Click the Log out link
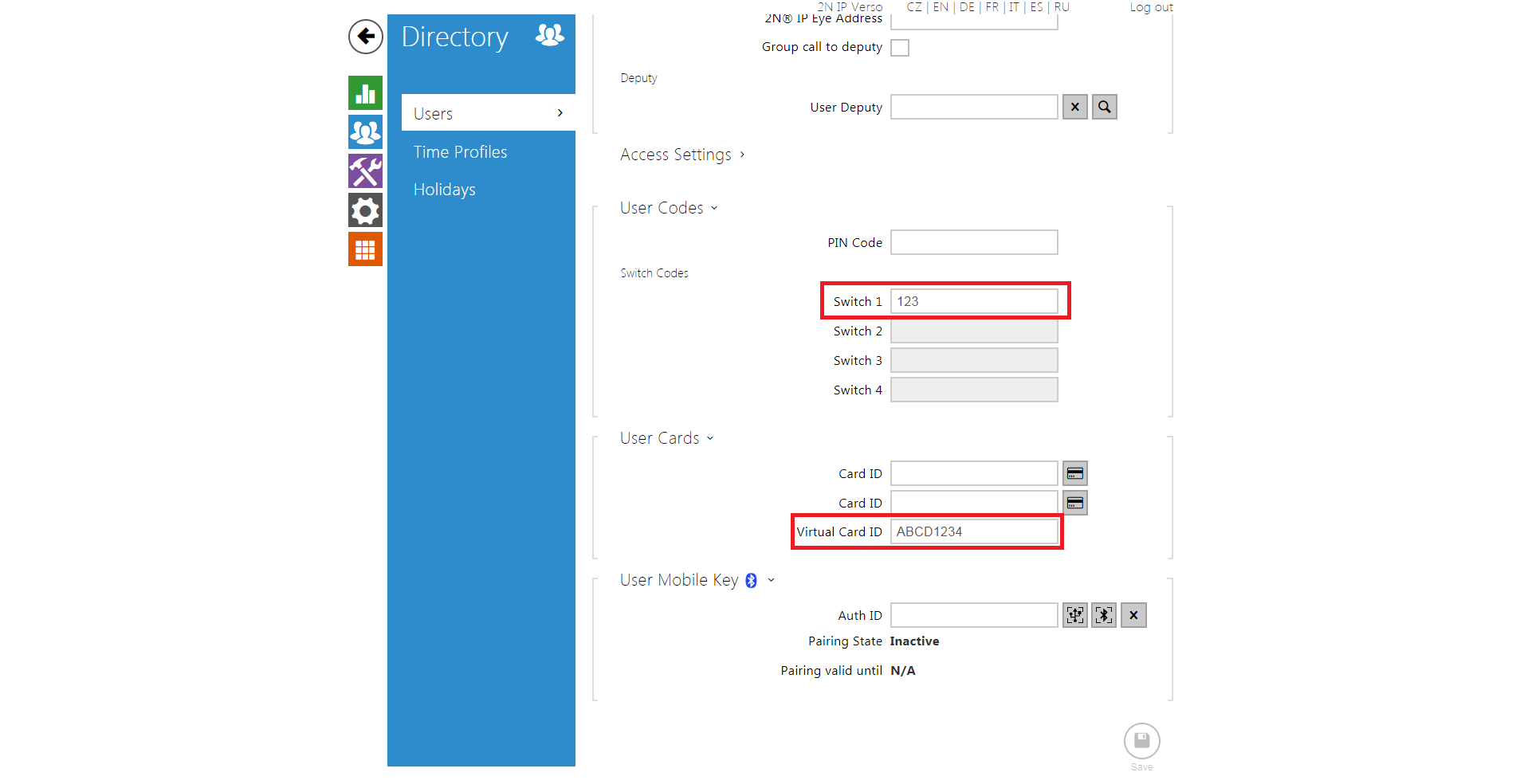The image size is (1516, 784). [1150, 7]
